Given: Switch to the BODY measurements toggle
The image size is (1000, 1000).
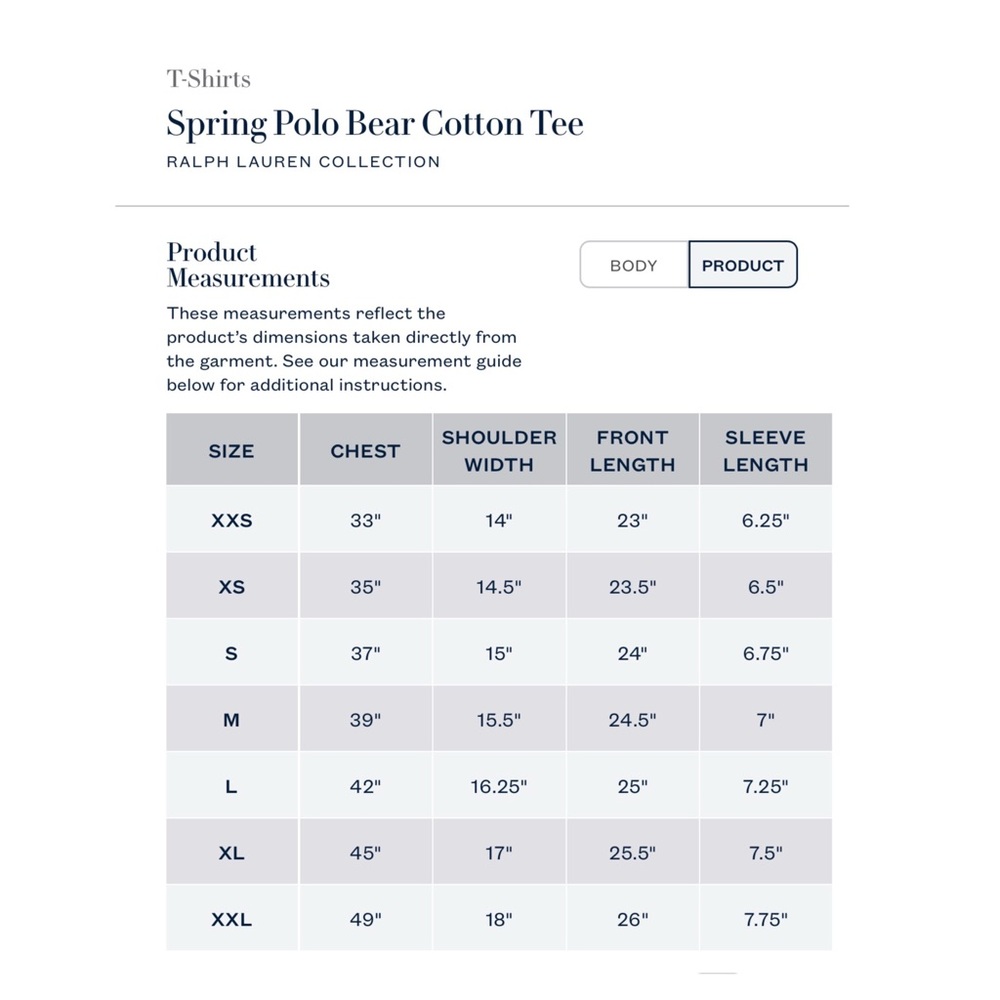Looking at the screenshot, I should click(x=634, y=265).
